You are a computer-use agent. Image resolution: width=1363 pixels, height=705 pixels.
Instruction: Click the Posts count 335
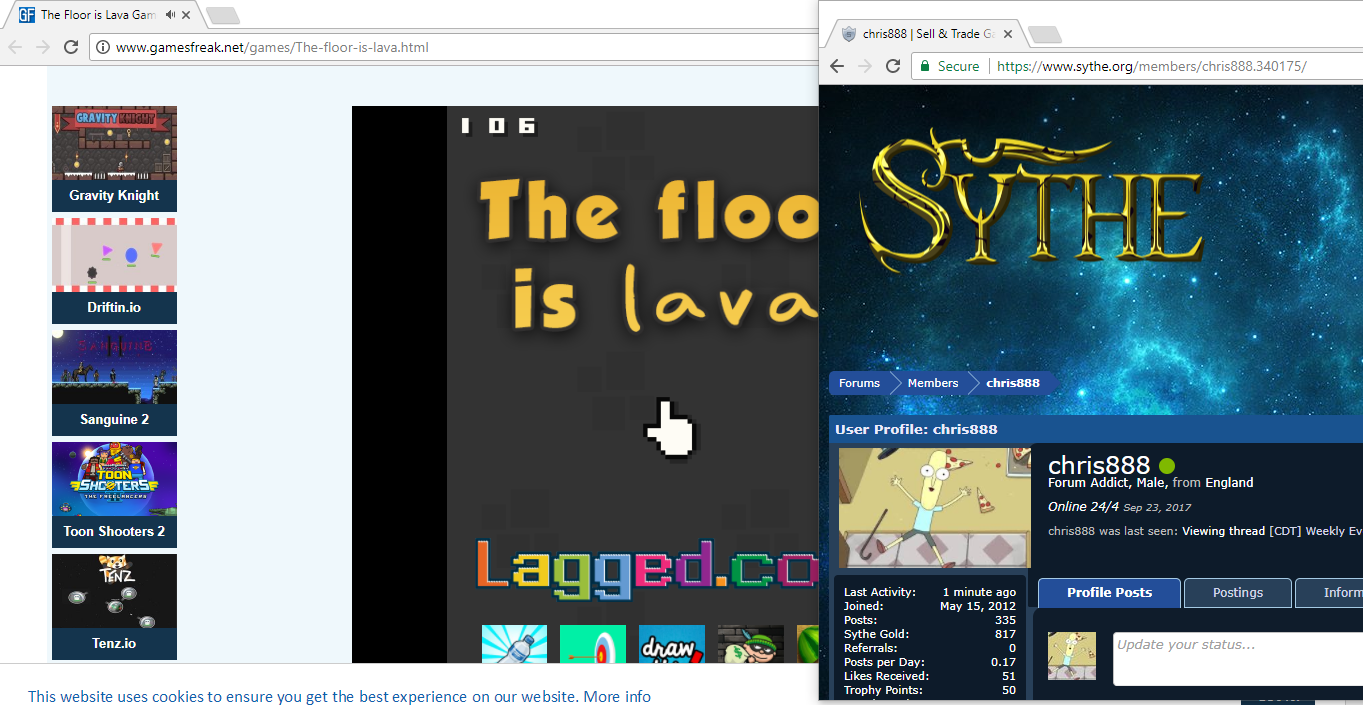[1005, 620]
